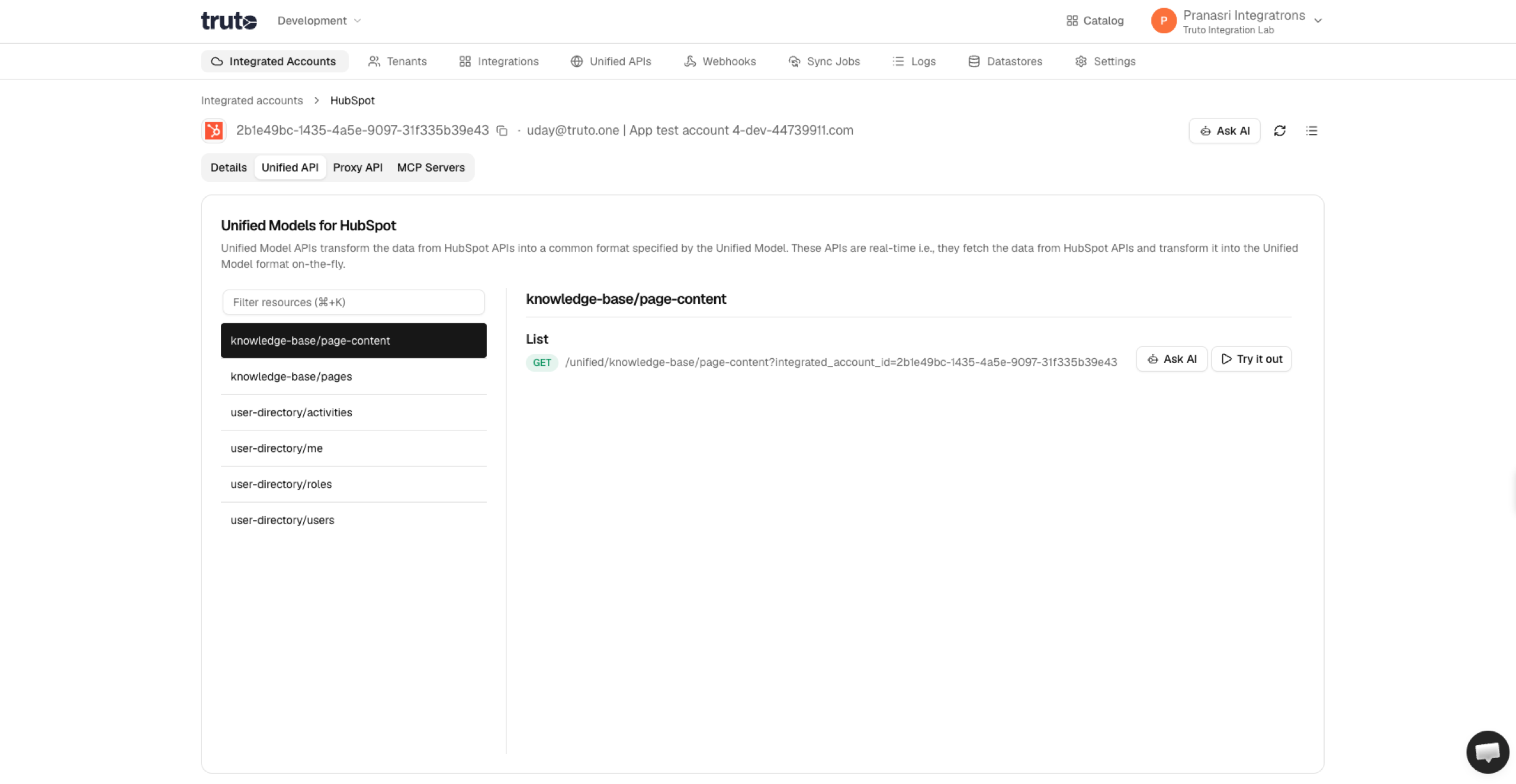Screen dimensions: 1516x784
Task: Go to Sync Jobs
Action: (x=824, y=61)
